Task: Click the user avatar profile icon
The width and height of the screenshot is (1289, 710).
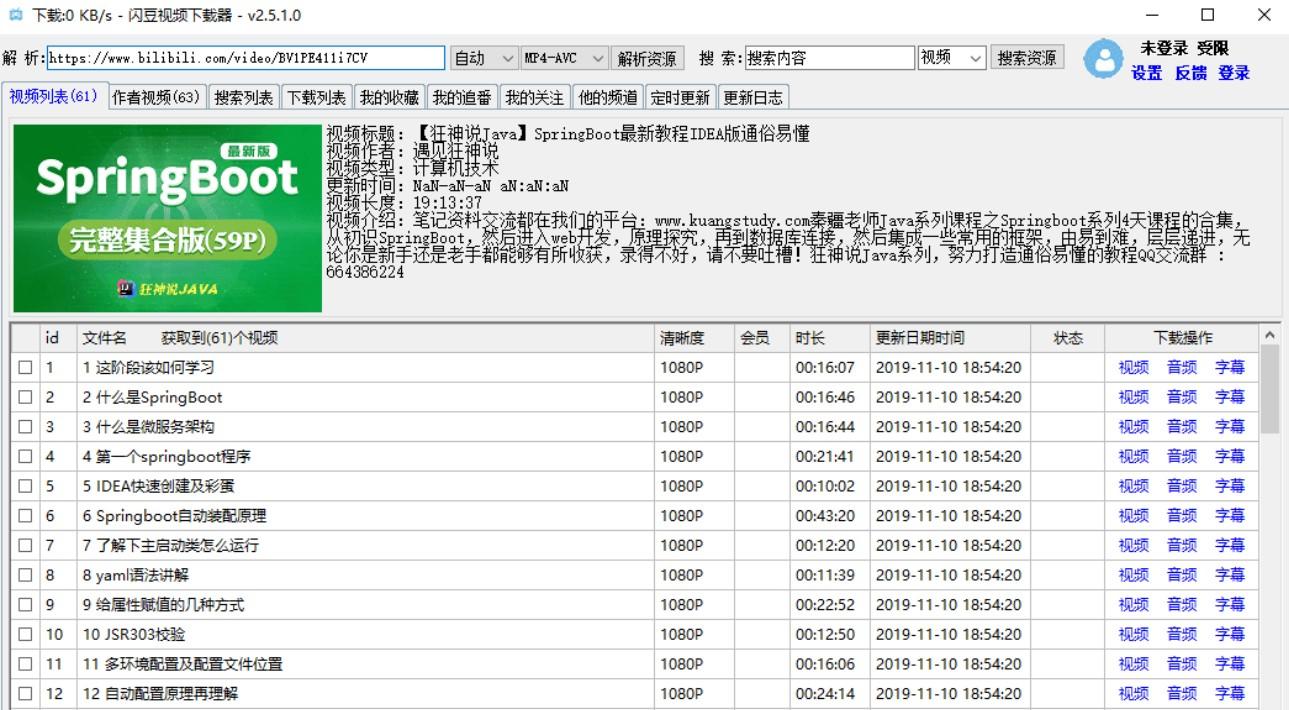Action: pyautogui.click(x=1103, y=59)
